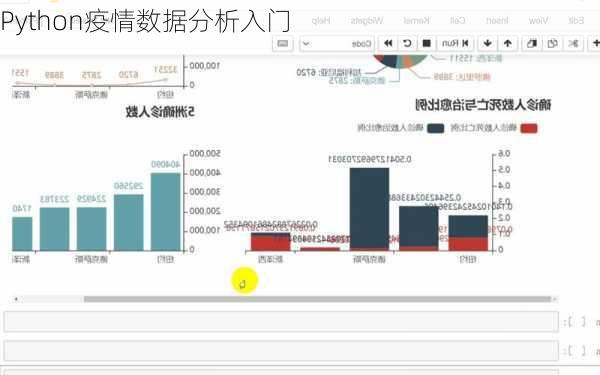The image size is (600, 375).
Task: Open the Code cell type dropdown
Action: pyautogui.click(x=337, y=43)
